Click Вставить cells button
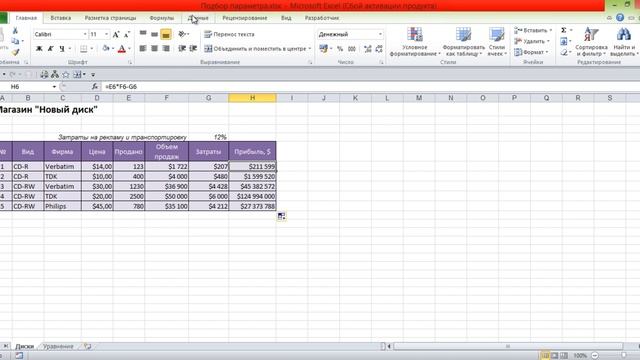640x360 pixels. coord(533,31)
